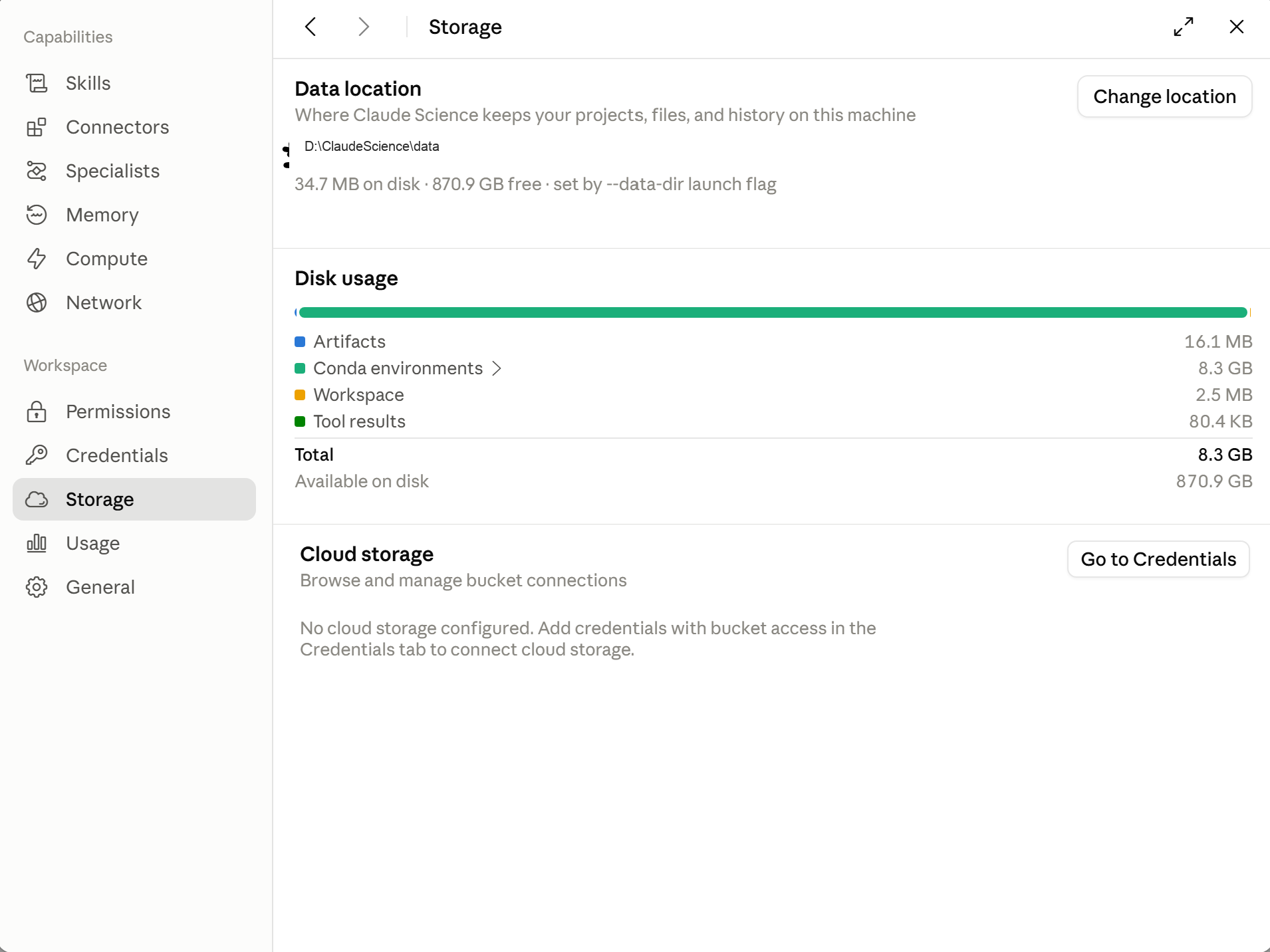Click the Specialists icon in sidebar

click(37, 171)
